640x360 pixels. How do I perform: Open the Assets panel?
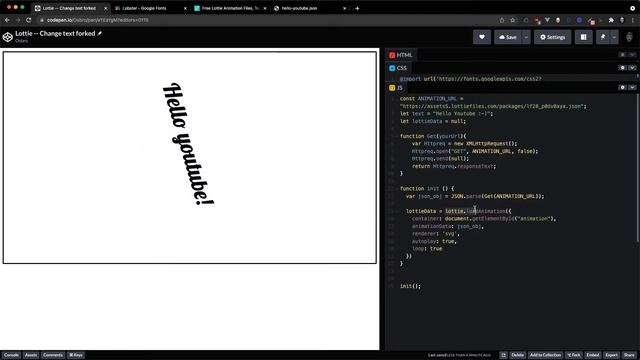click(31, 355)
